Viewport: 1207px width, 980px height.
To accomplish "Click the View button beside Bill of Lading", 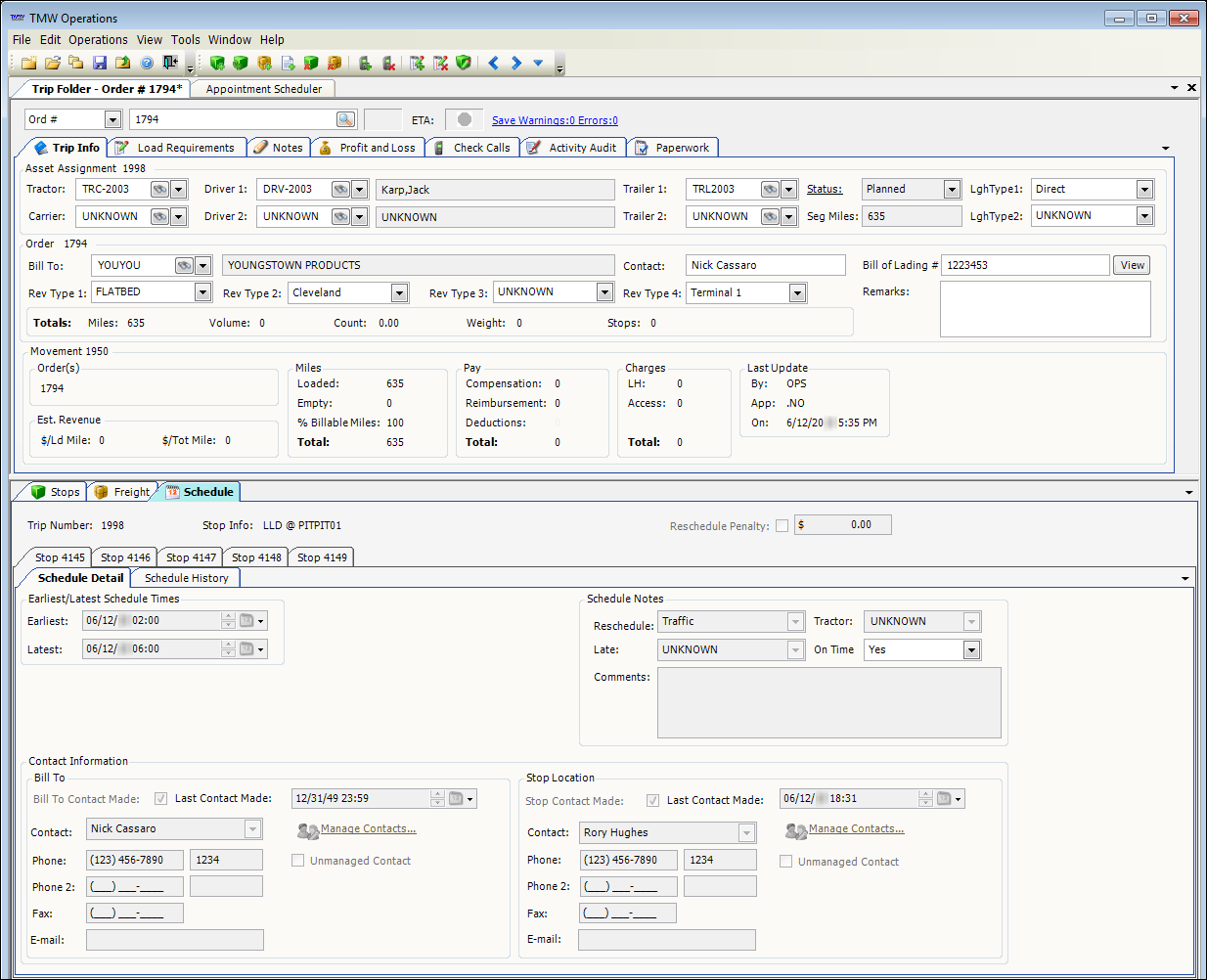I will click(1131, 264).
